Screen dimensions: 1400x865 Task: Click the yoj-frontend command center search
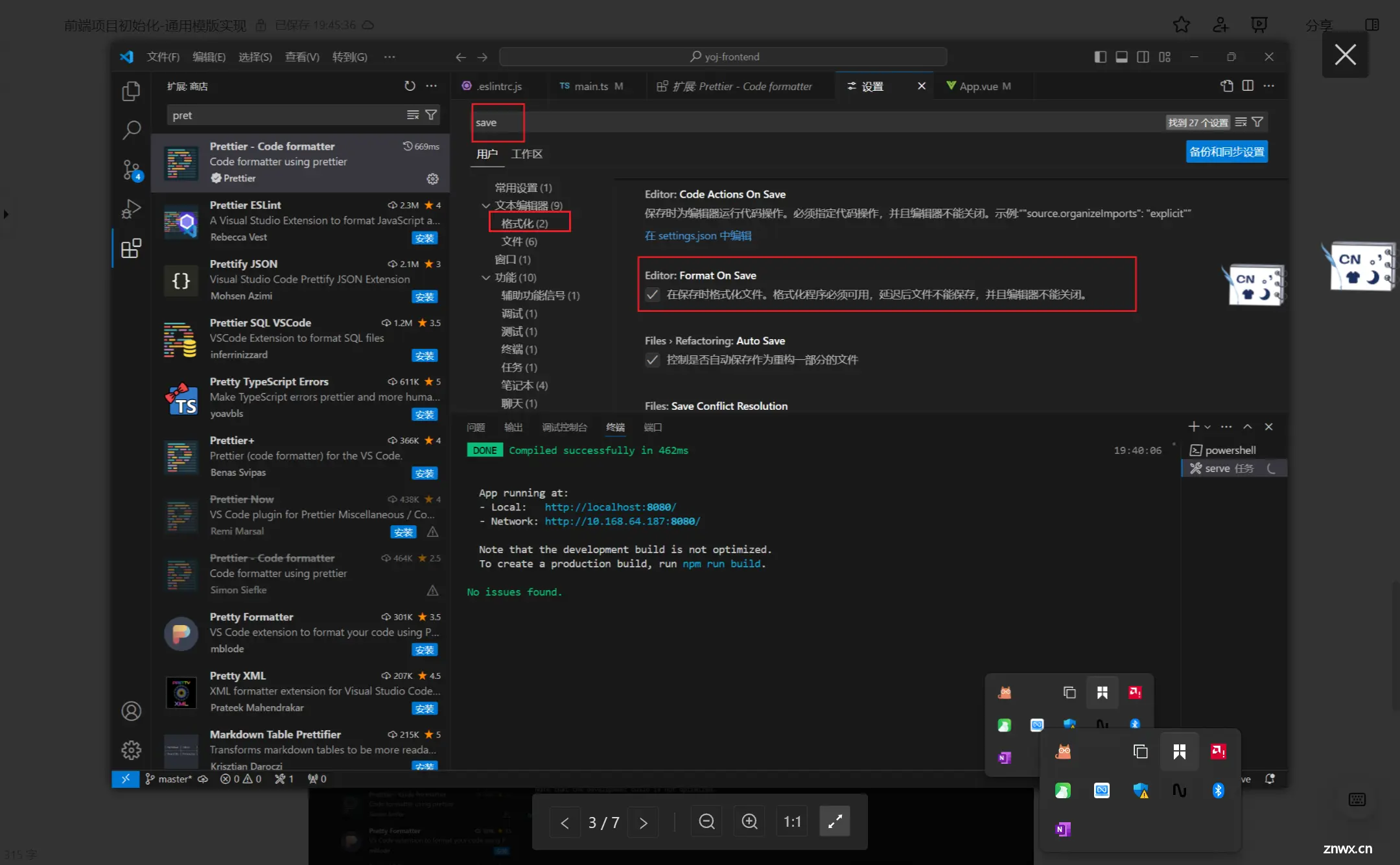pyautogui.click(x=723, y=57)
